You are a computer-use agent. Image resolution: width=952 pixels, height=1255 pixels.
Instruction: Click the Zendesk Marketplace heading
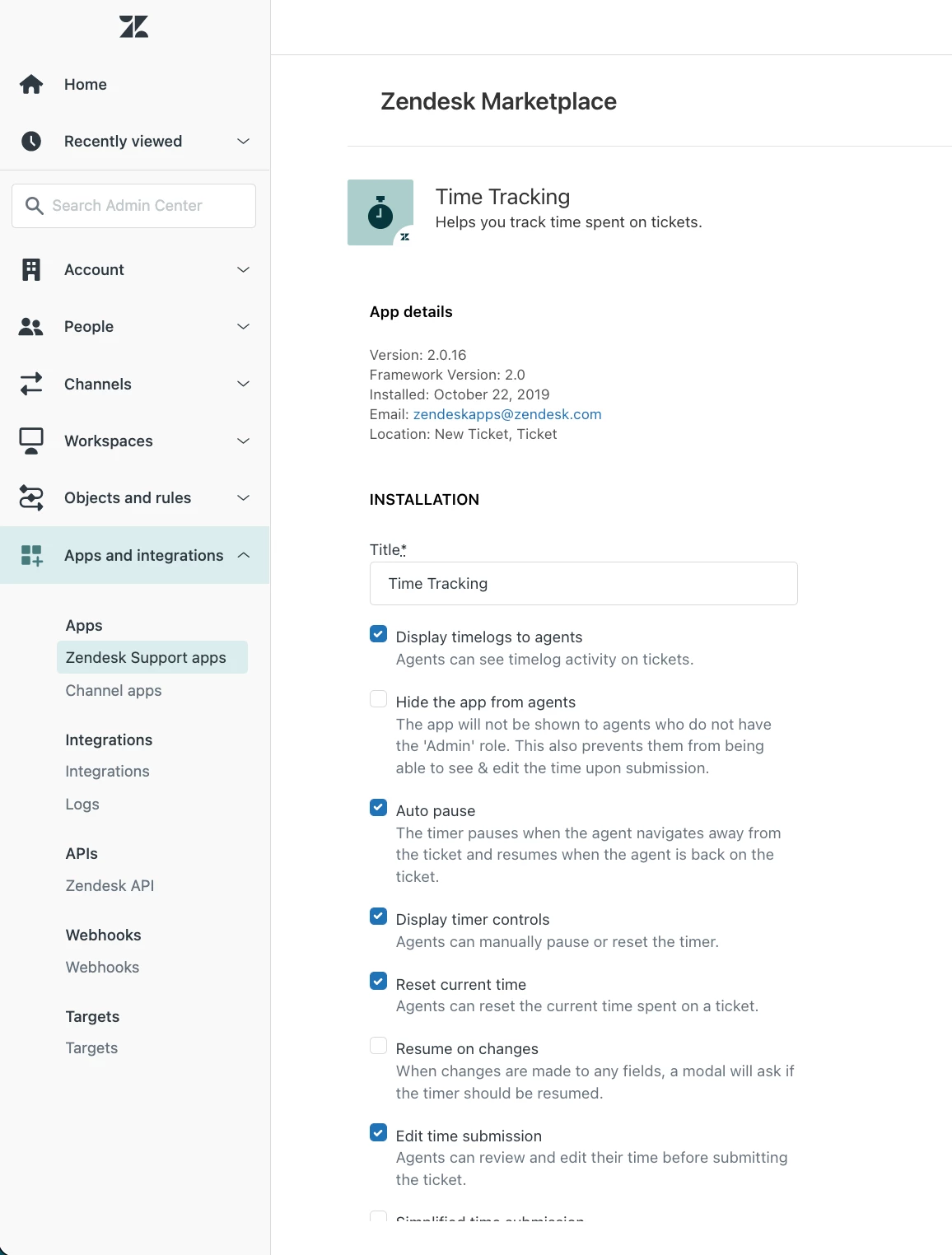[x=498, y=101]
